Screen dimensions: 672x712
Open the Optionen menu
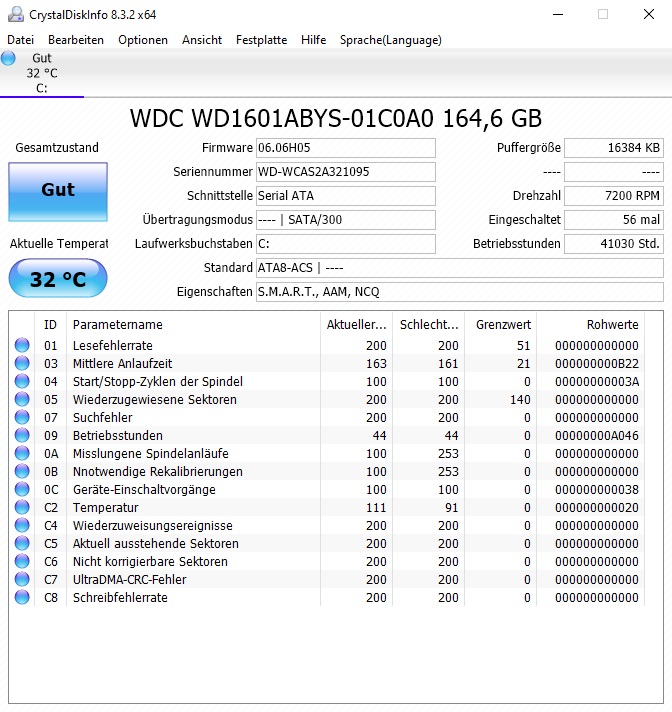(x=143, y=40)
